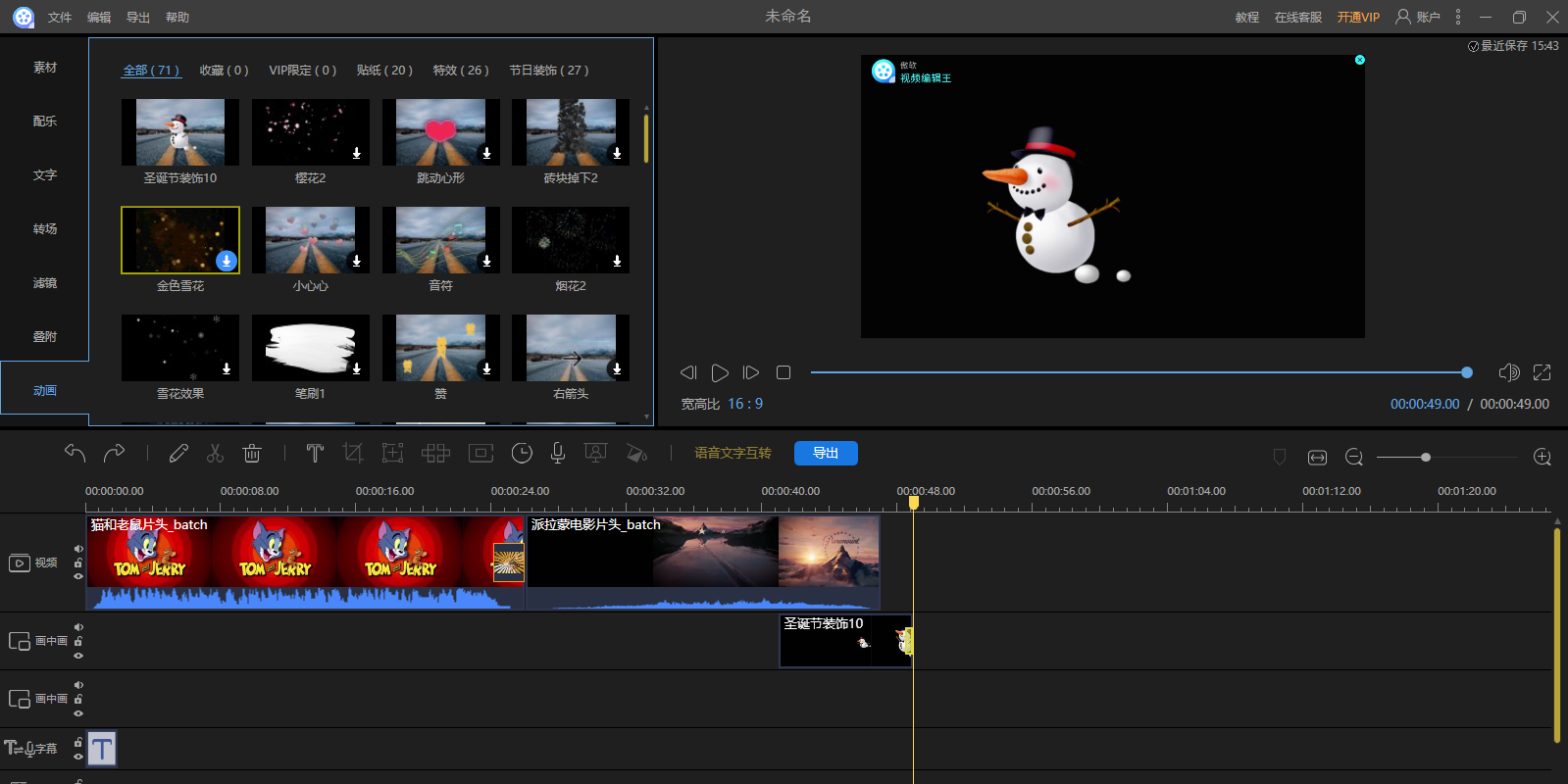Open the 文件 menu
Image resolution: width=1568 pixels, height=784 pixels.
tap(60, 18)
